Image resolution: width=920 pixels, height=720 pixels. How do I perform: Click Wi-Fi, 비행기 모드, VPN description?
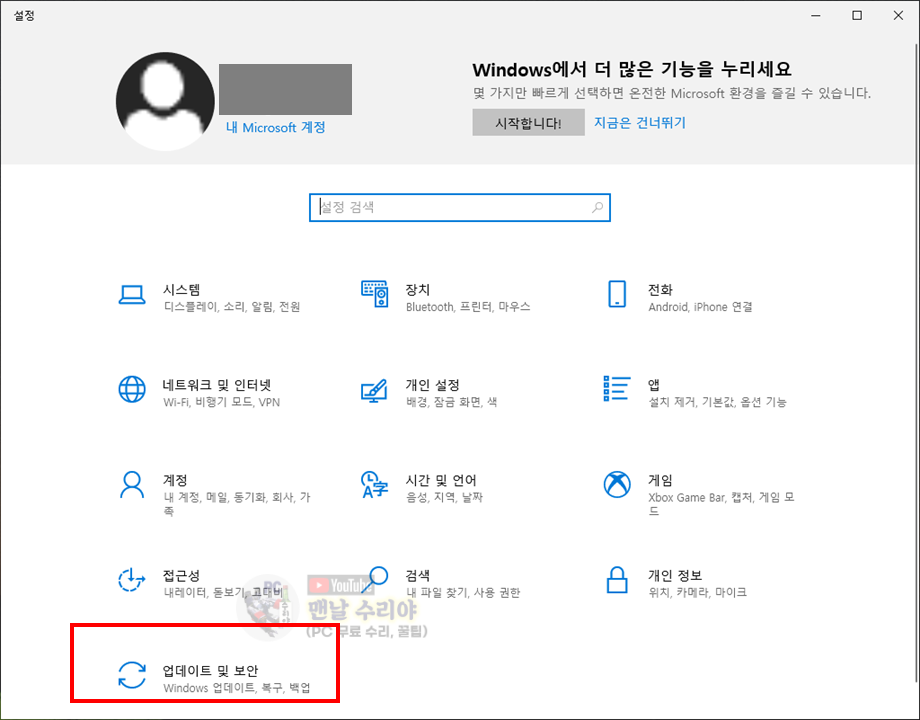click(222, 402)
